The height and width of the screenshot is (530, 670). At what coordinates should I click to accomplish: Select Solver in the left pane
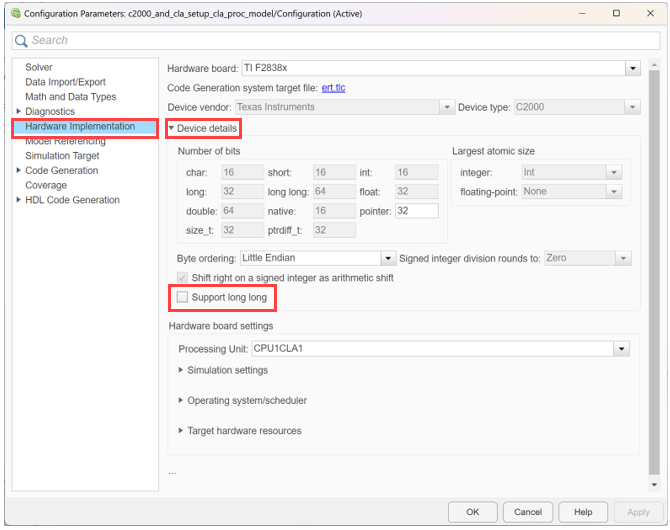(x=39, y=67)
